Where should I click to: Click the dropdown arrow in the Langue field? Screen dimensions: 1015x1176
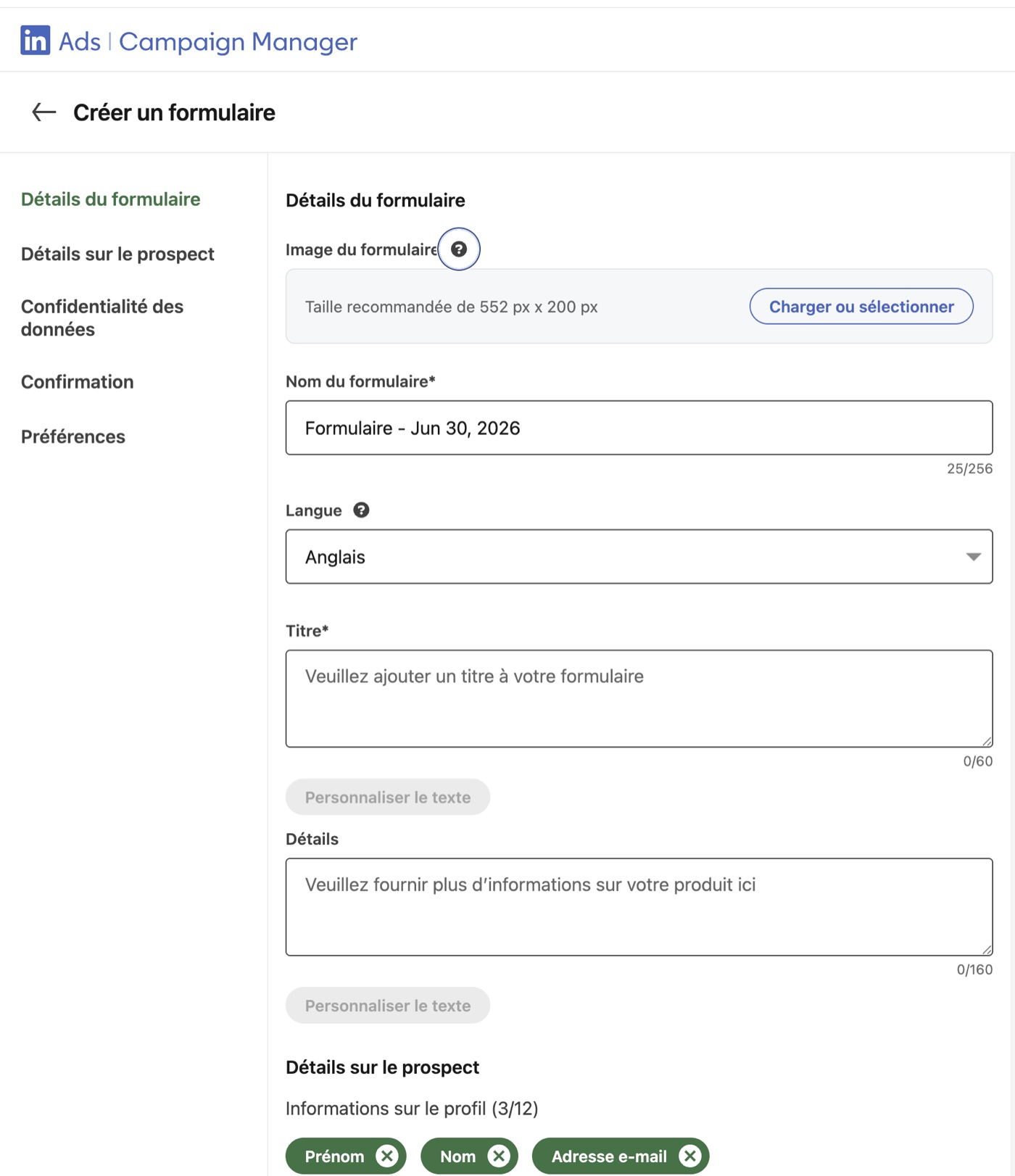click(973, 557)
